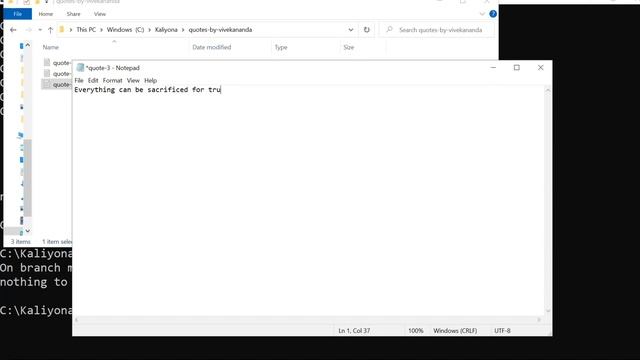
Task: Select the first quote file in list
Action: (57, 63)
